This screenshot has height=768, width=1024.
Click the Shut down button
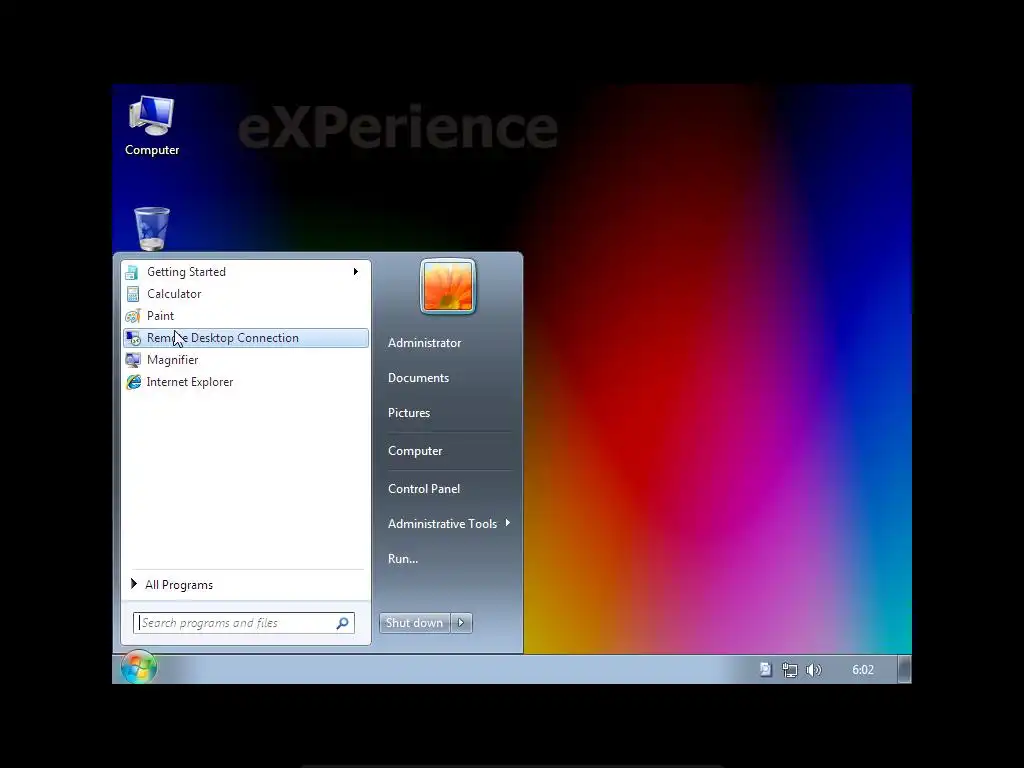415,623
